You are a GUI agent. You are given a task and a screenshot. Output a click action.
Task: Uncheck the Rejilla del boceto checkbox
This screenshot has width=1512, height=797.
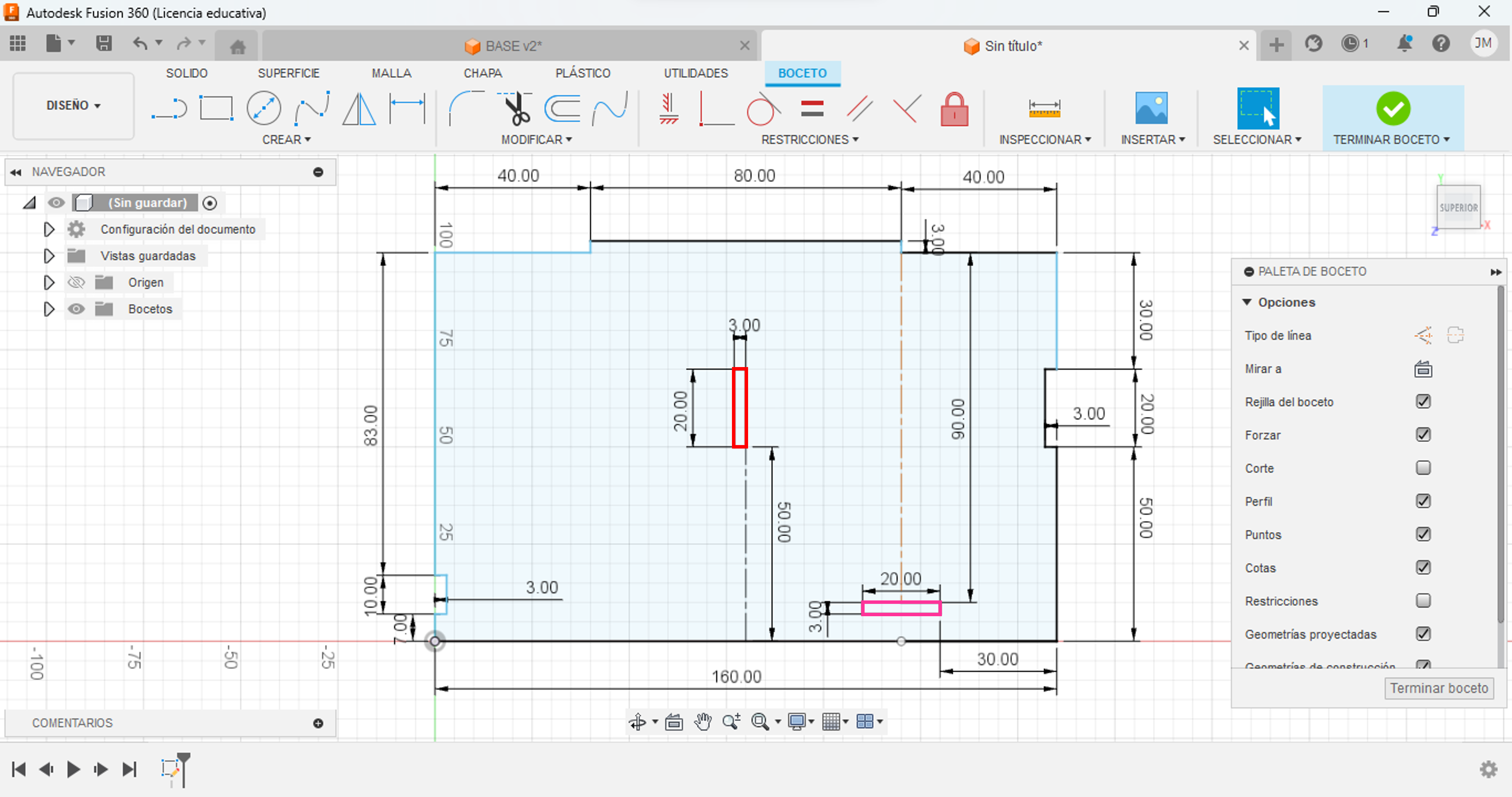click(x=1423, y=402)
